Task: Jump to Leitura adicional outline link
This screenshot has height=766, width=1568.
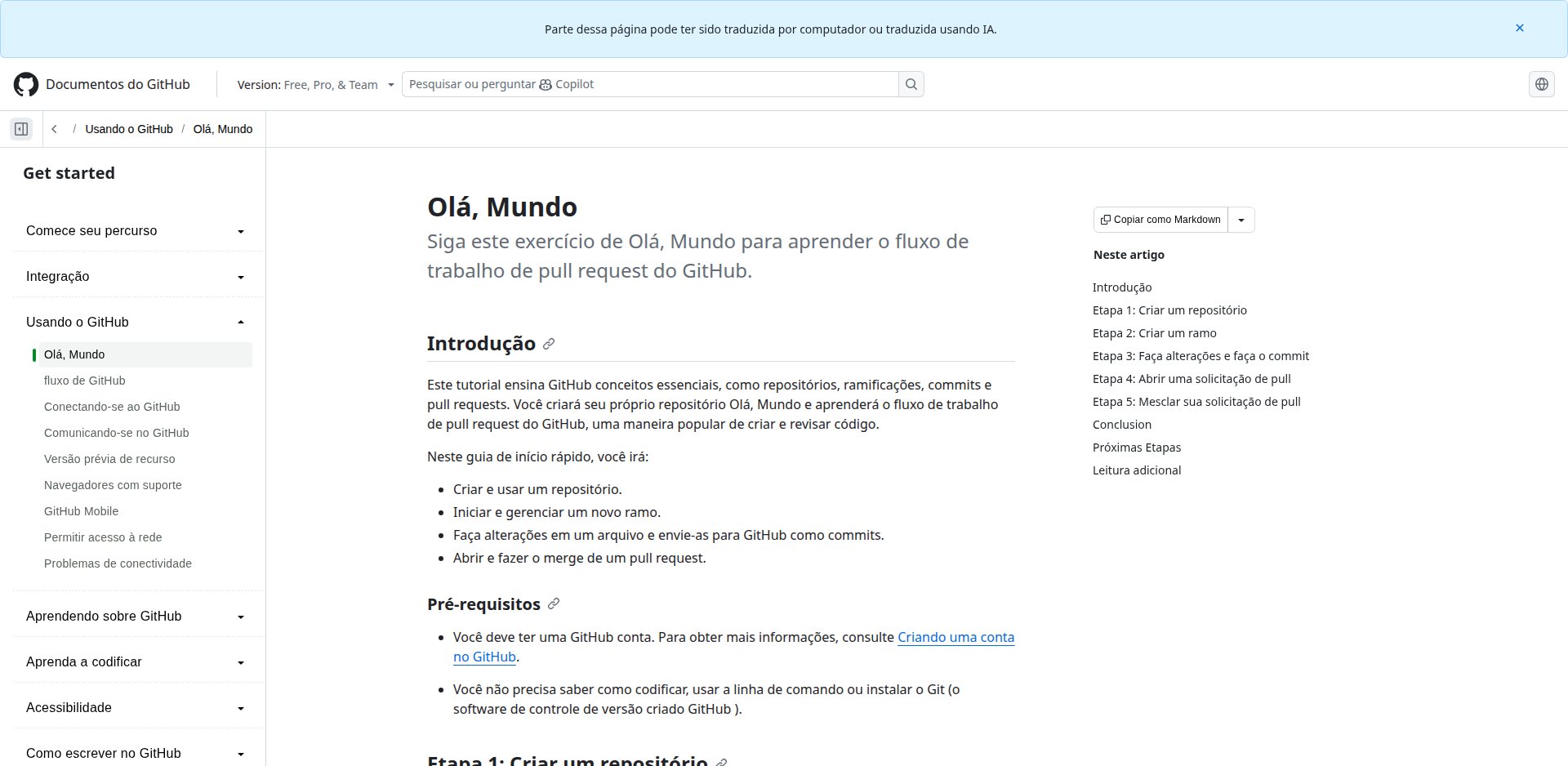Action: point(1137,470)
